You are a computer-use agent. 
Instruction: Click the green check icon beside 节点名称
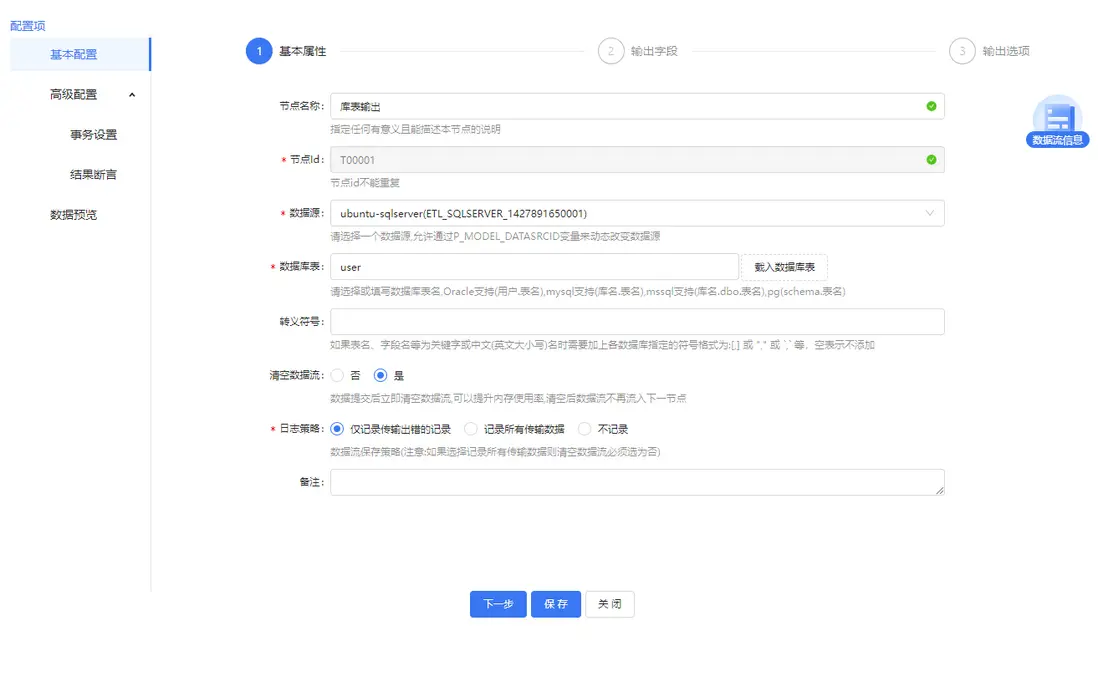click(931, 106)
